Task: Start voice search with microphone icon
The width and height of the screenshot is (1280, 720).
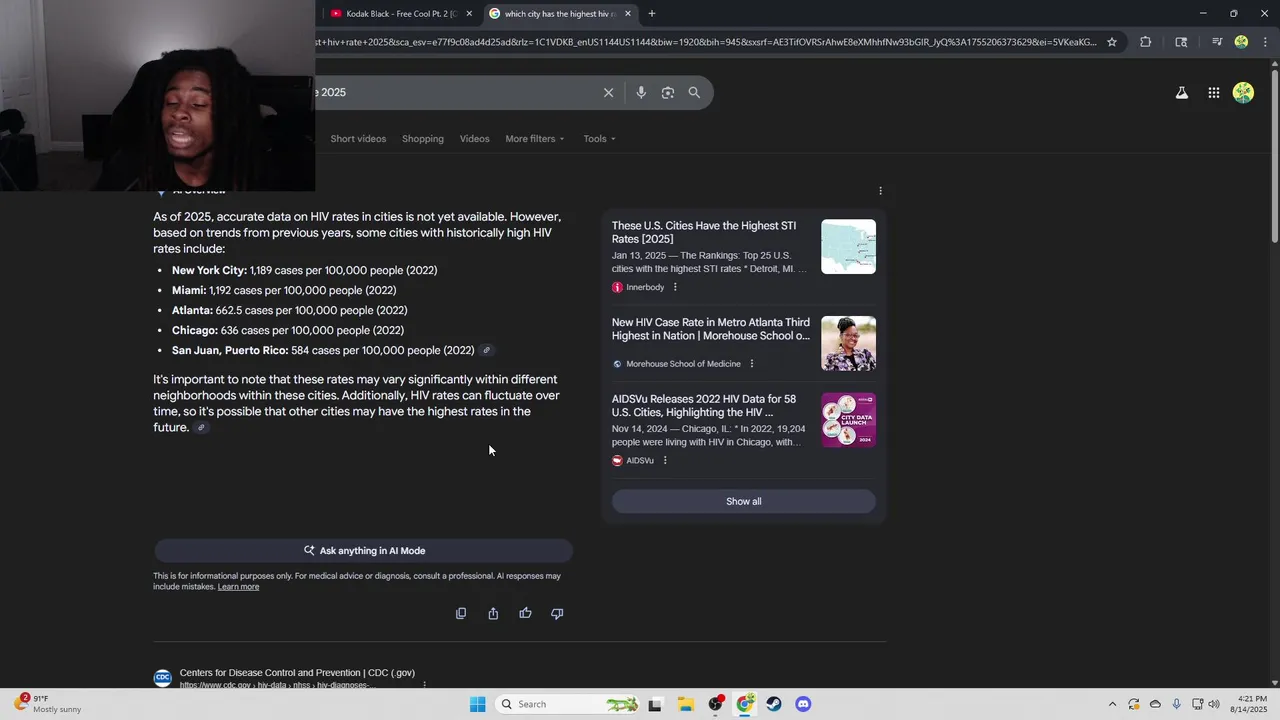Action: [641, 92]
